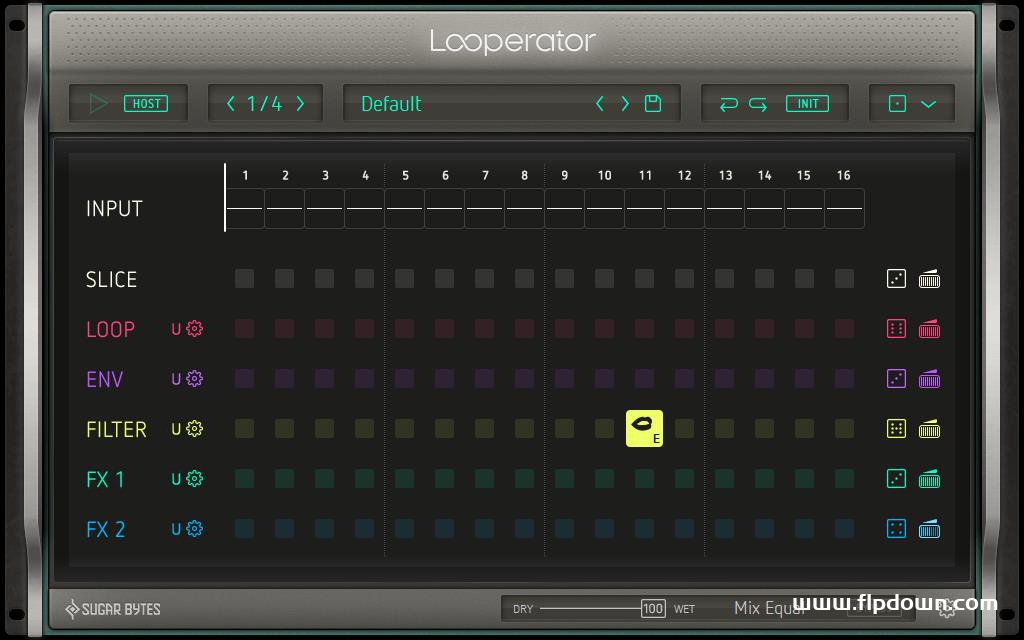Randomize the SLICE row using its dice icon
The image size is (1024, 640).
tap(897, 279)
